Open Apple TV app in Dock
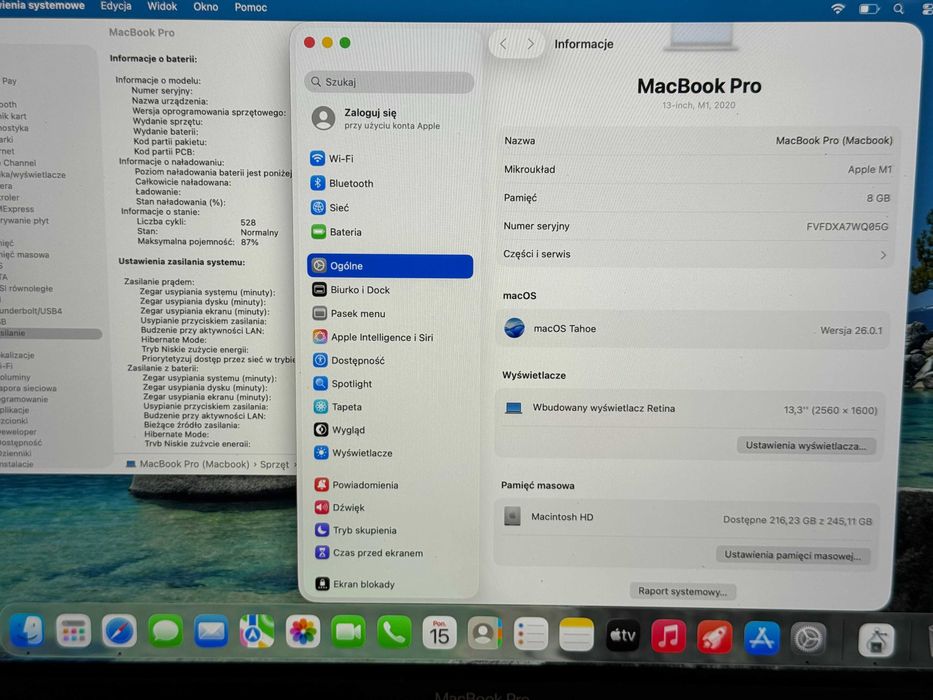This screenshot has height=700, width=933. point(622,636)
